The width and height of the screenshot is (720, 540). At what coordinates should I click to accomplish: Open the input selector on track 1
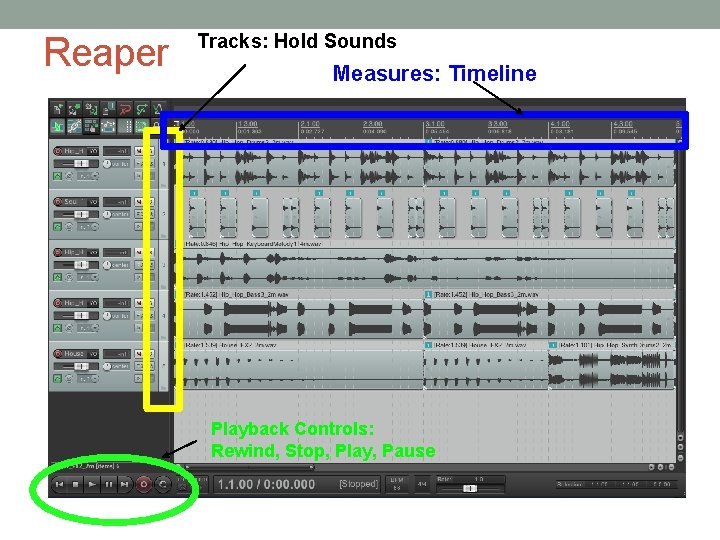(88, 176)
